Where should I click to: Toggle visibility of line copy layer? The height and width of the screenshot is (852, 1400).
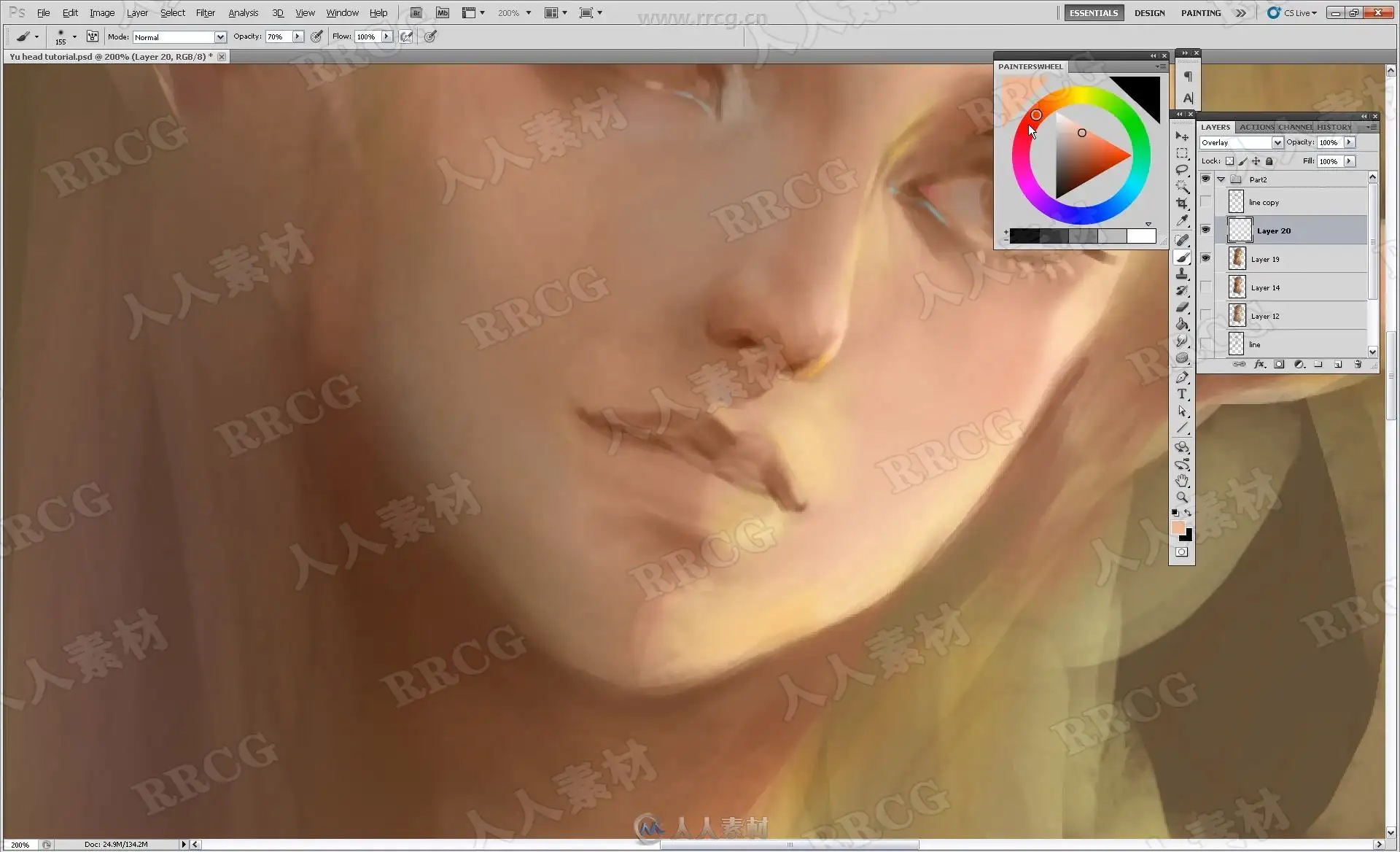coord(1205,202)
